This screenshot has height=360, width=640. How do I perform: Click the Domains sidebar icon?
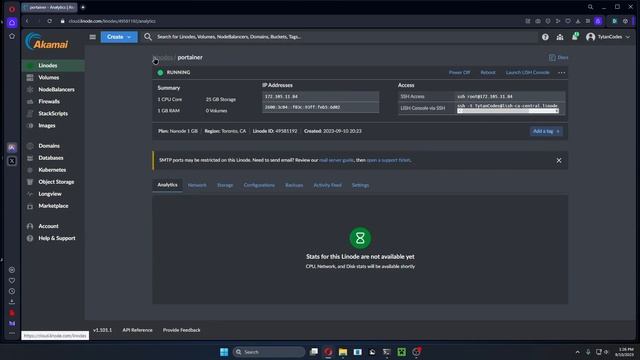point(30,146)
